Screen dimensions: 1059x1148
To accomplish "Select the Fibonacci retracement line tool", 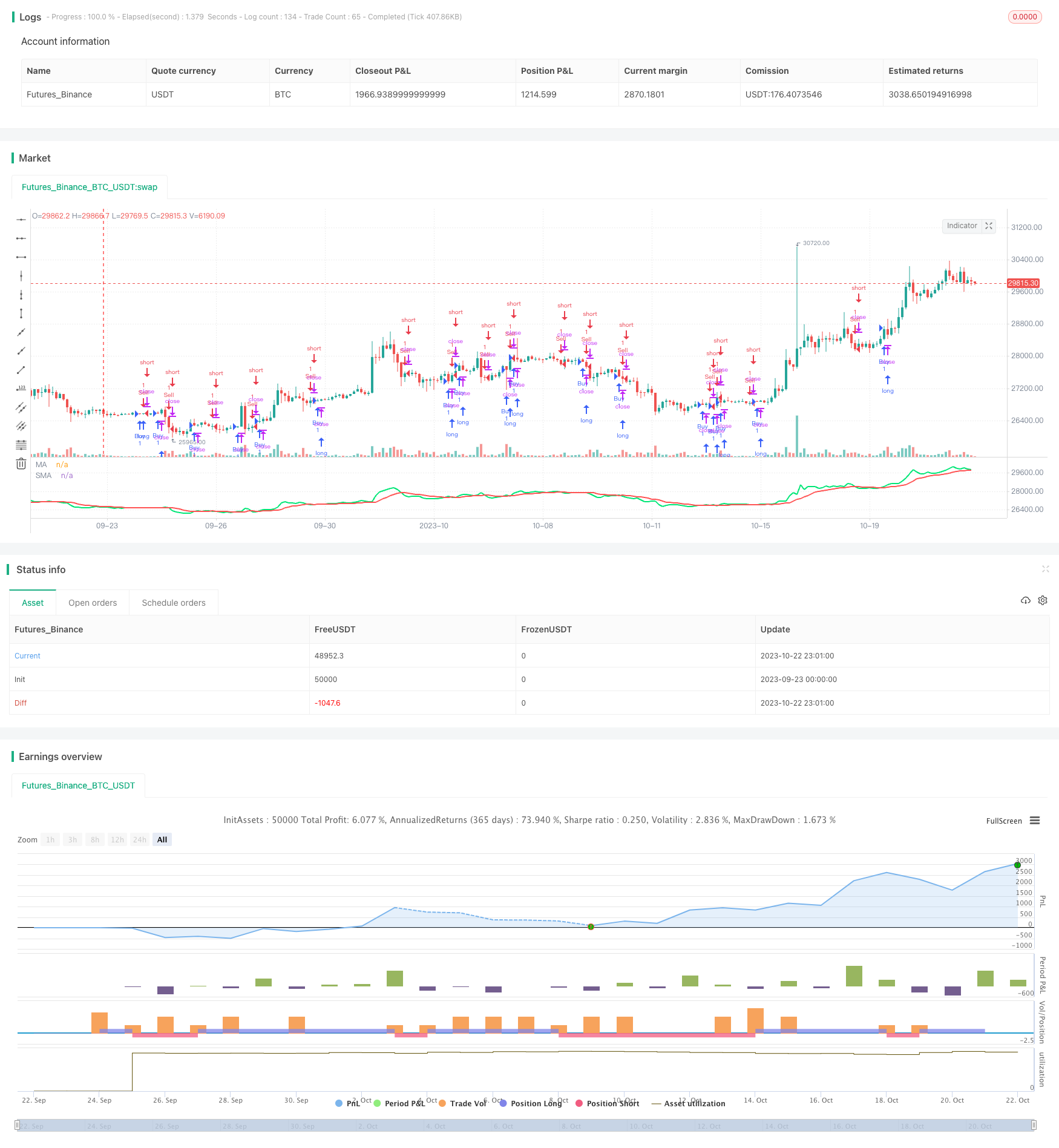I will 21,445.
